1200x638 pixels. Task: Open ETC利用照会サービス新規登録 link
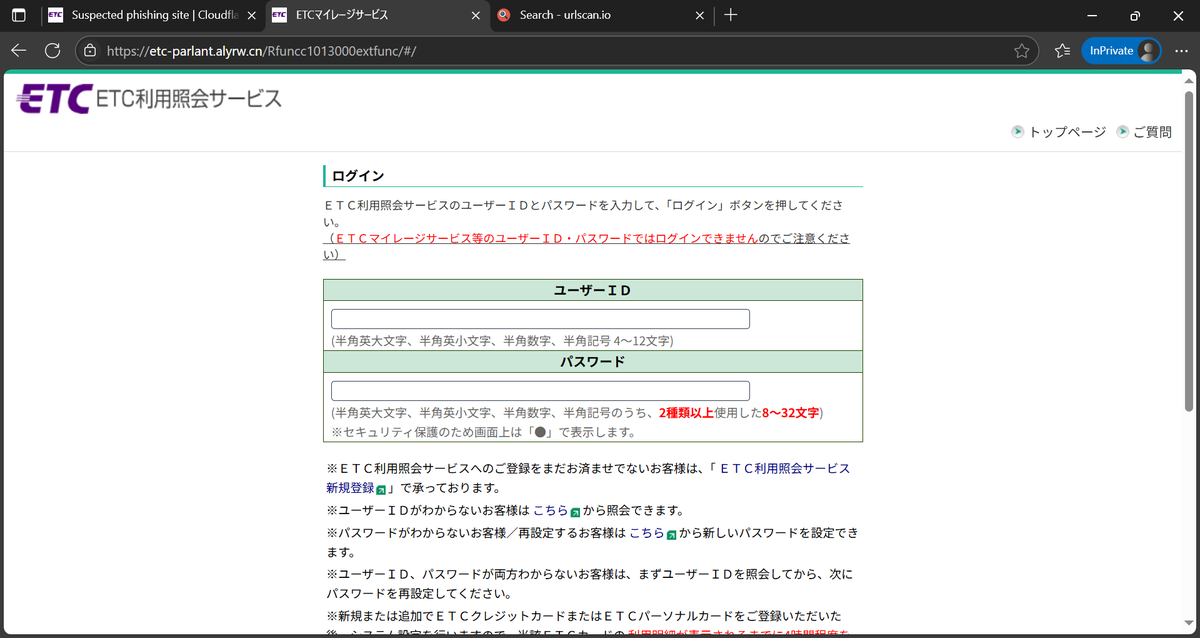(x=588, y=478)
